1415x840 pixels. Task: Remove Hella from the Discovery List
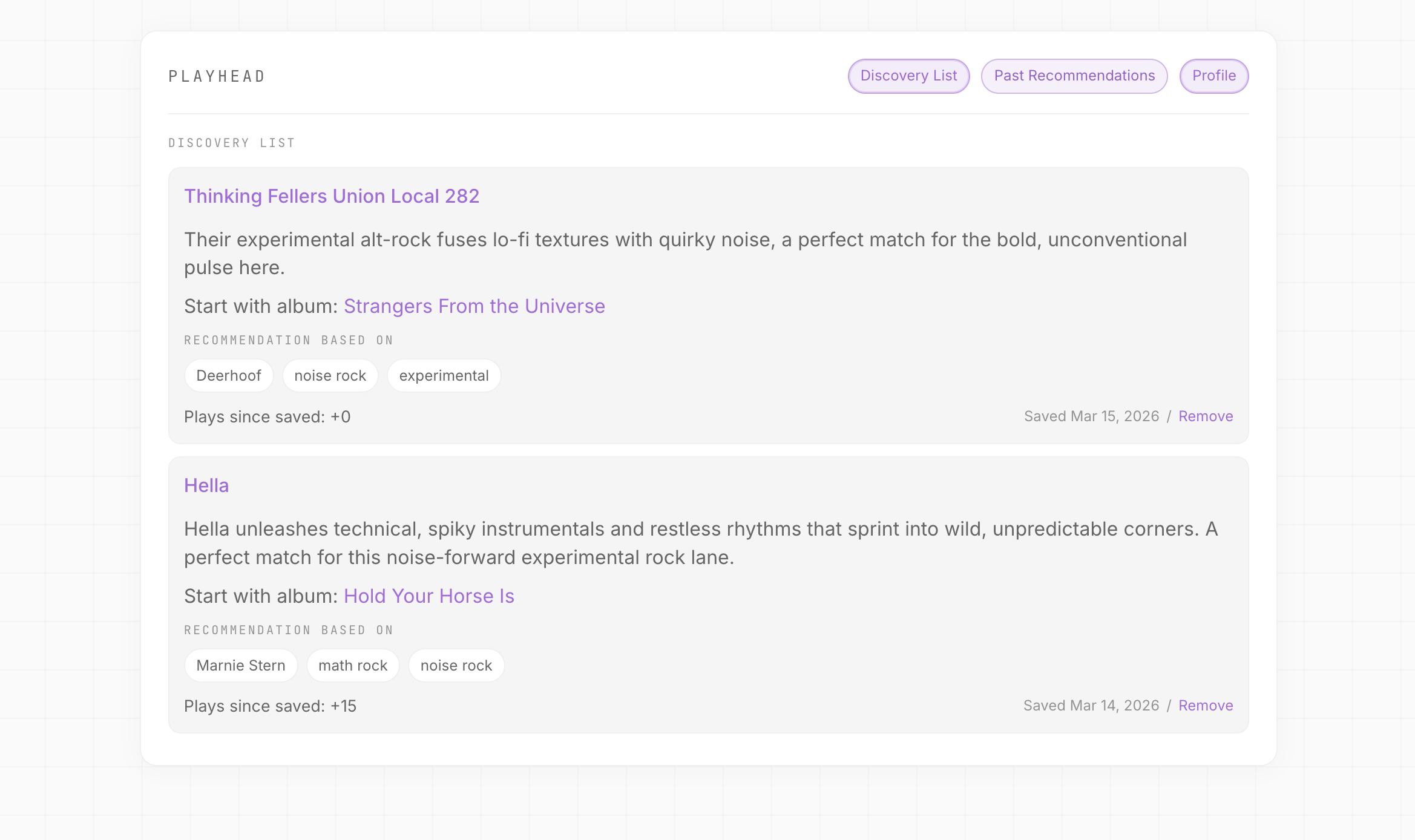(1205, 705)
